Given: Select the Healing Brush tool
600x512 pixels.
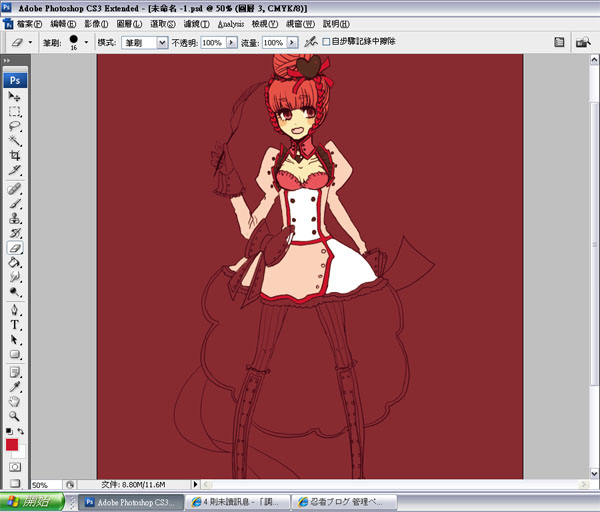Looking at the screenshot, I should click(x=15, y=189).
